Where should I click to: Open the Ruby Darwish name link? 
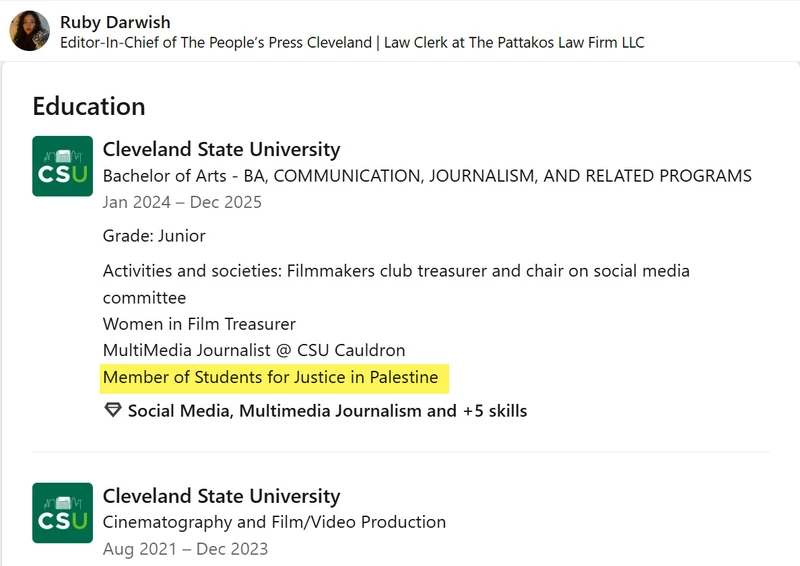point(115,22)
